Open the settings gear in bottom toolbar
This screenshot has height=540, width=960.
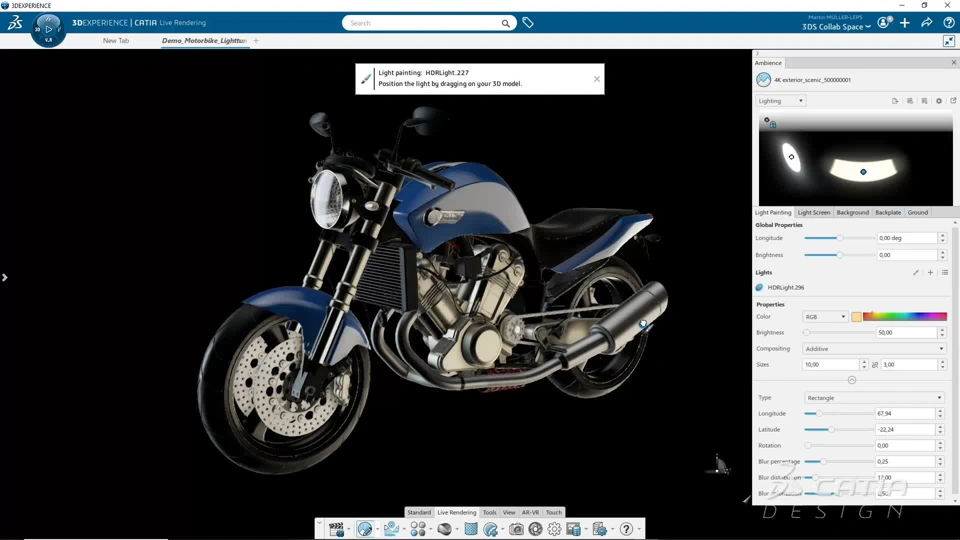555,529
